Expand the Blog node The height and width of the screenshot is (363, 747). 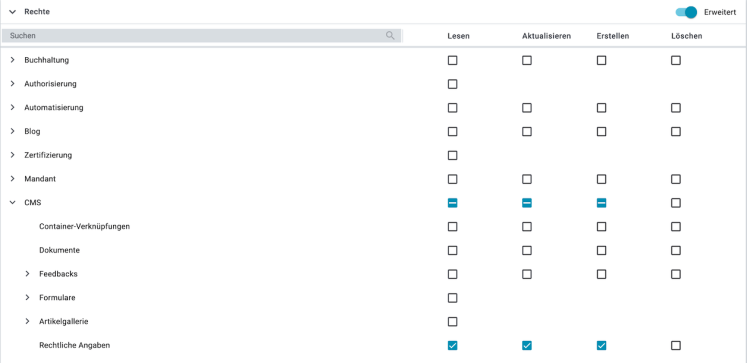click(x=13, y=131)
